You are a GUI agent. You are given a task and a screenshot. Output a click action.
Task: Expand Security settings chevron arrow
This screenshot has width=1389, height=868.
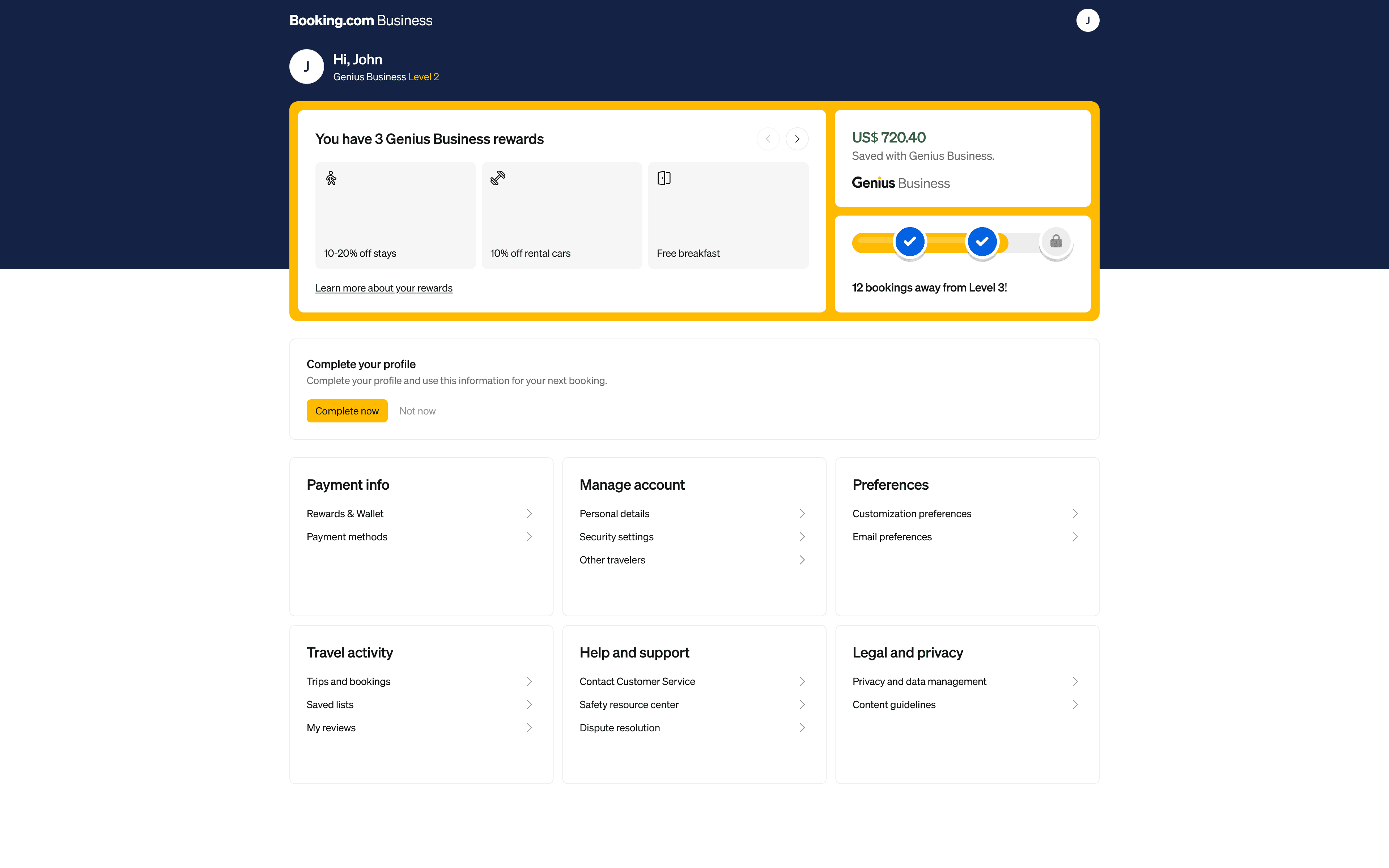[x=802, y=537]
